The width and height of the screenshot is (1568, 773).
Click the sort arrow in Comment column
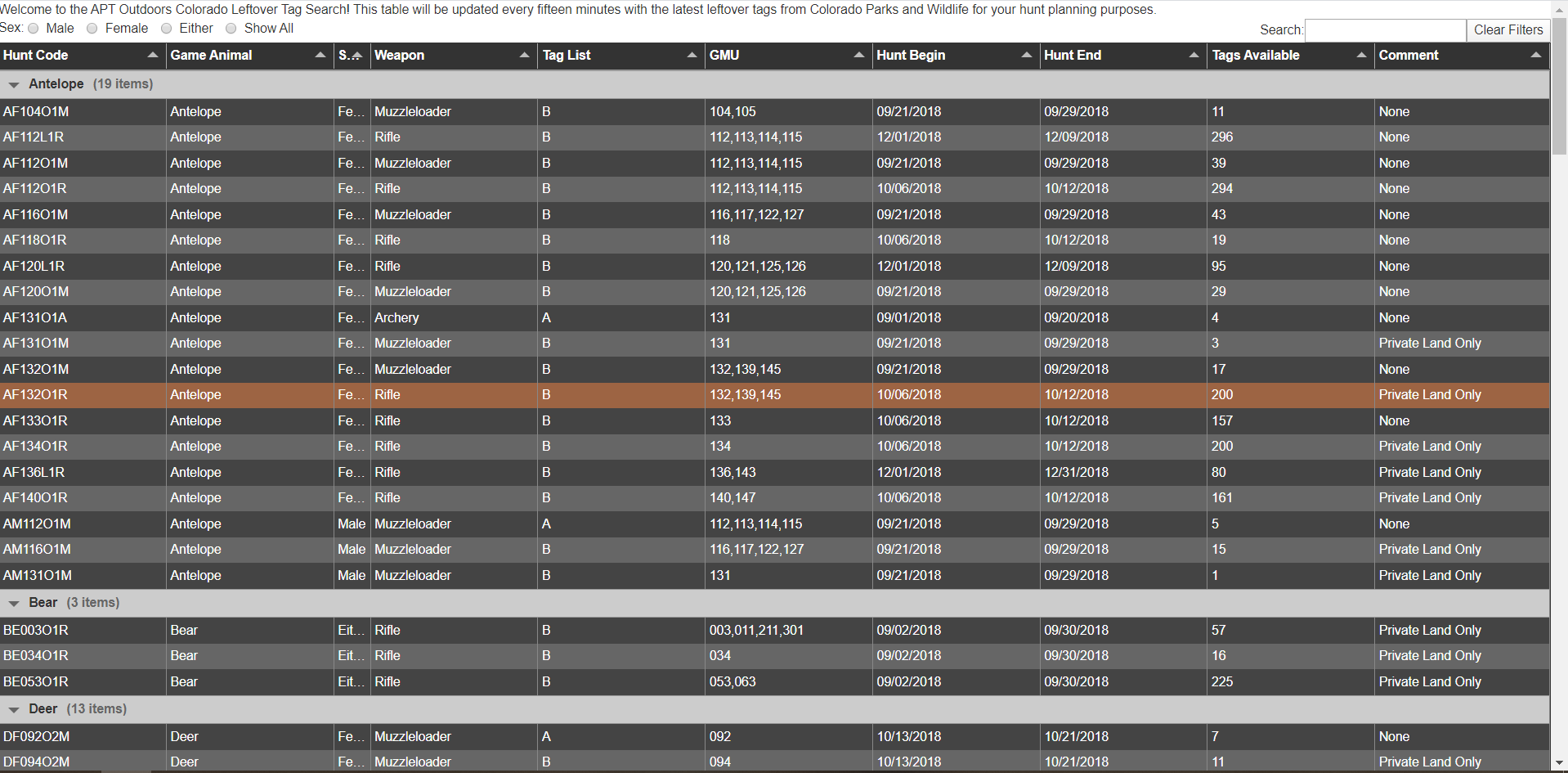coord(1535,56)
